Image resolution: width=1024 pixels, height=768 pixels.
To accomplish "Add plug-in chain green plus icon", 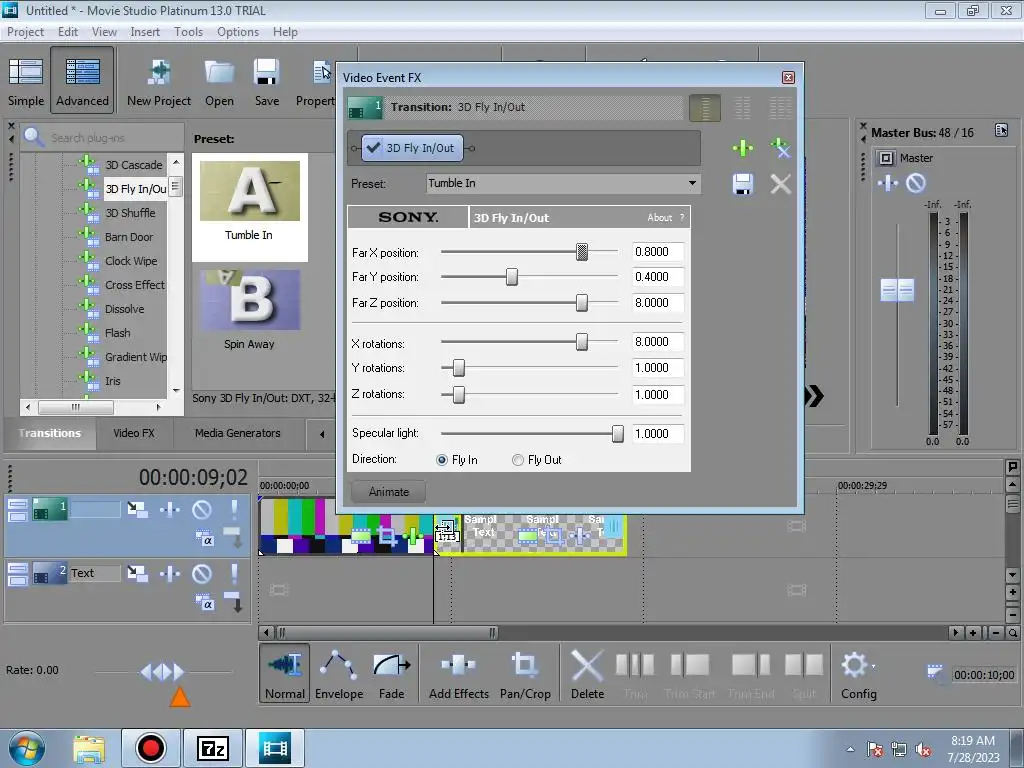I will tap(743, 148).
